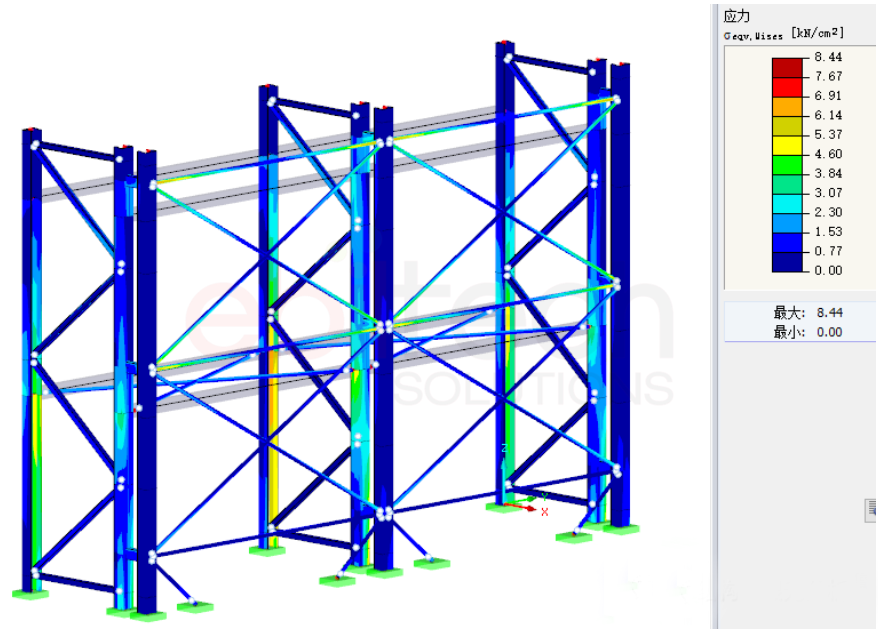This screenshot has height=629, width=878.
Task: Click the 8.44 legend maximum value
Action: point(828,58)
